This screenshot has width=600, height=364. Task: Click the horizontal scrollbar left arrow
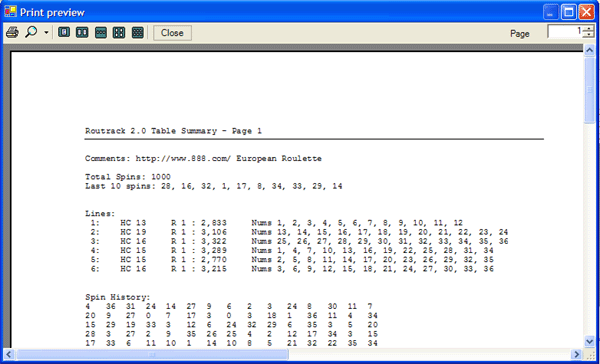9,354
